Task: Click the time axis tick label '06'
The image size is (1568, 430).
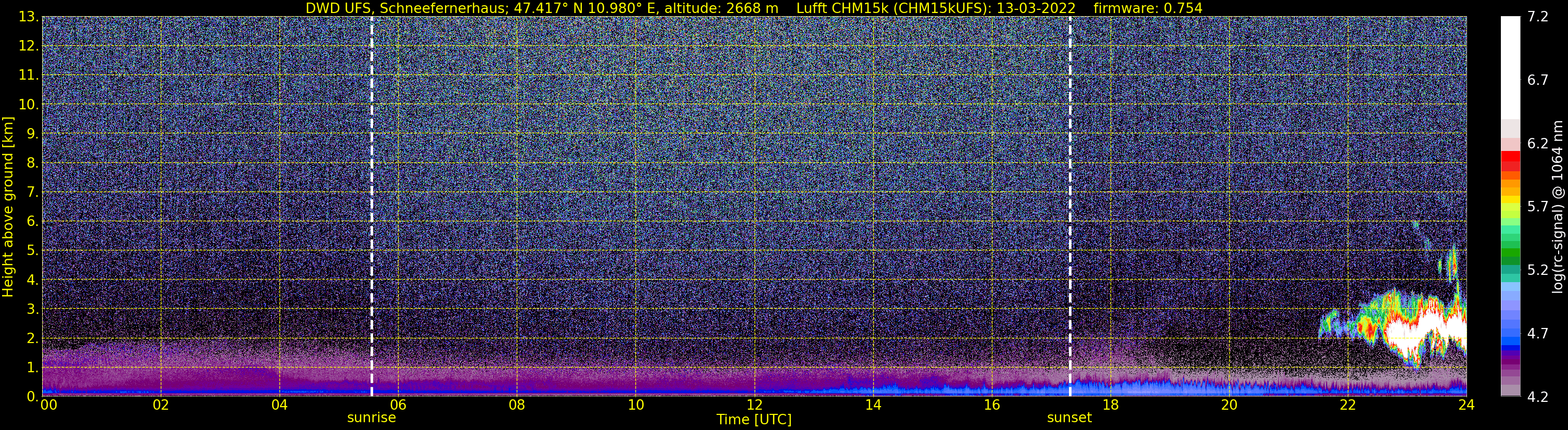Action: click(398, 406)
